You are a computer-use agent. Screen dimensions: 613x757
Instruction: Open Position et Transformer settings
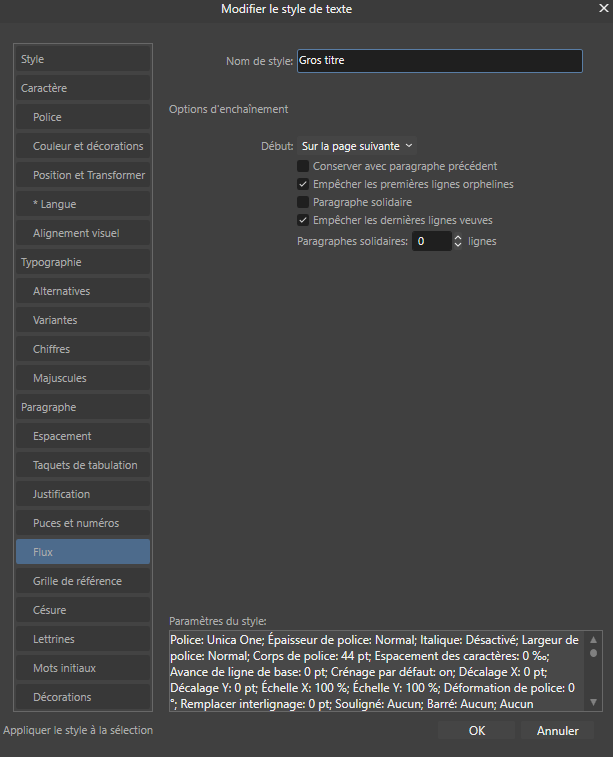(83, 175)
